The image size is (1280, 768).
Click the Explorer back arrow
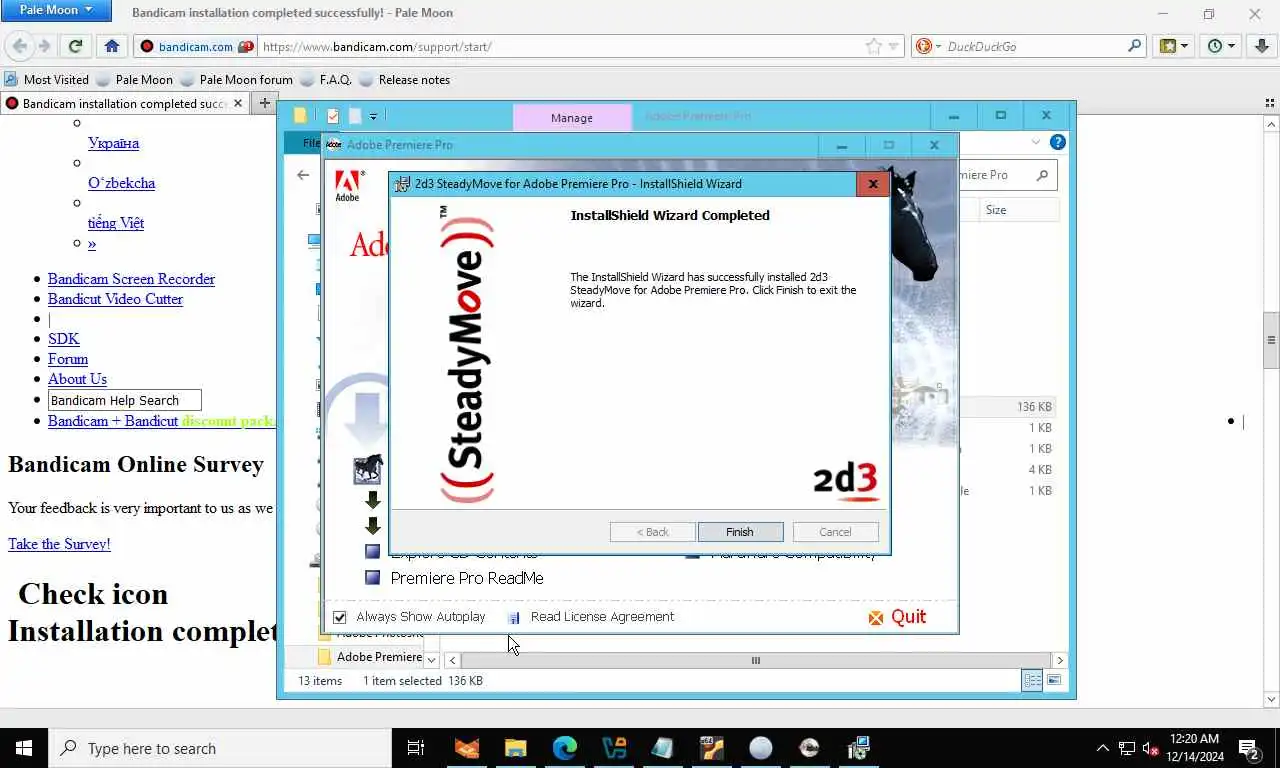pos(303,175)
